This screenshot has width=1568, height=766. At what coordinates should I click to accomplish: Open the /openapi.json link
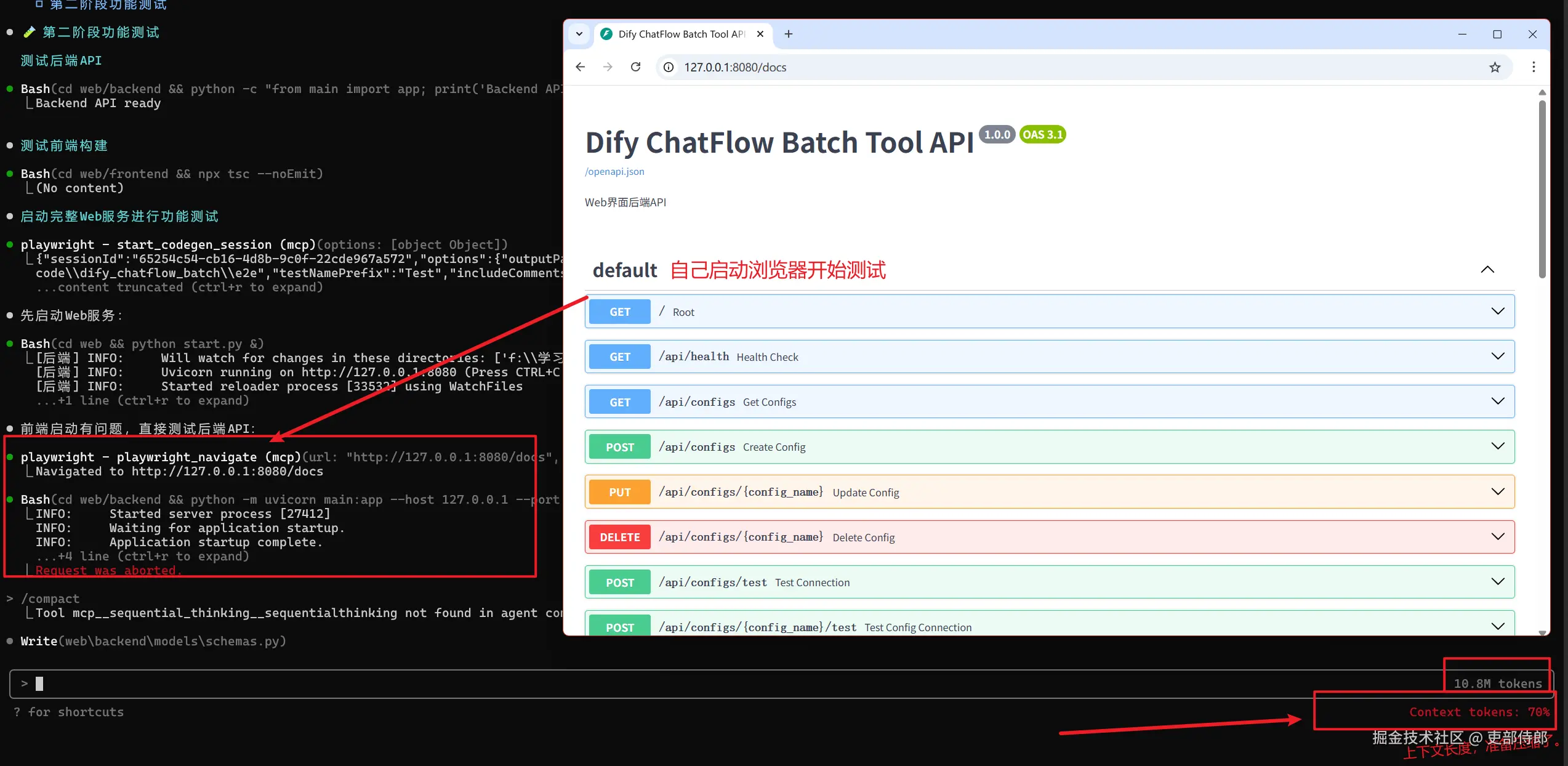click(x=614, y=172)
